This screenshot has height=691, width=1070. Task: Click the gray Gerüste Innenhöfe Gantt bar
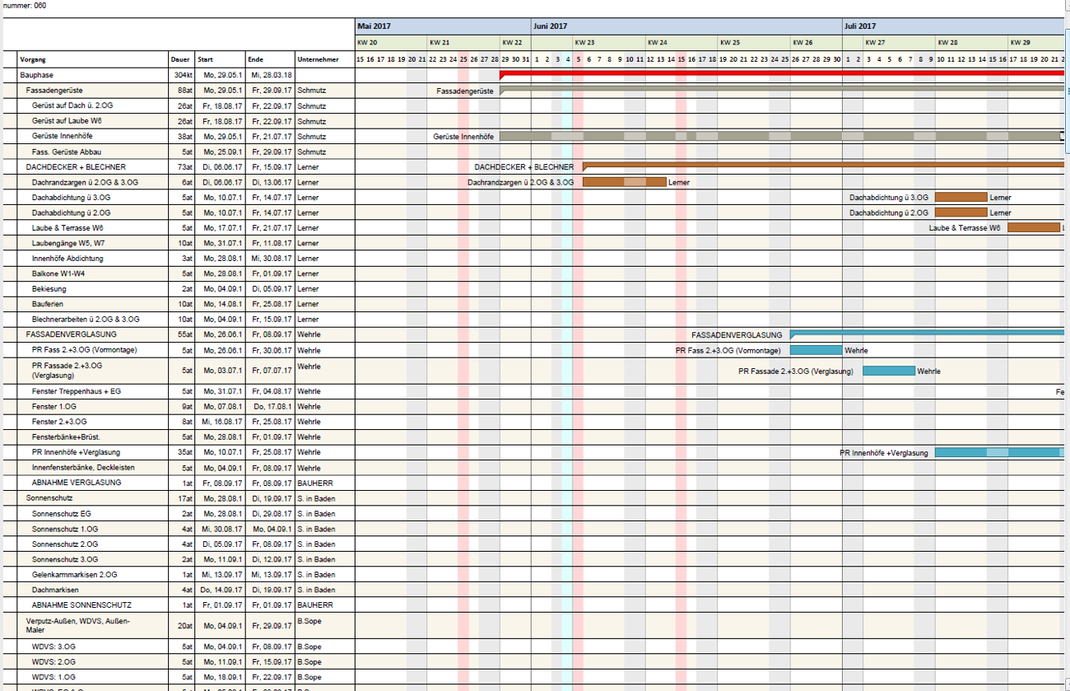780,136
